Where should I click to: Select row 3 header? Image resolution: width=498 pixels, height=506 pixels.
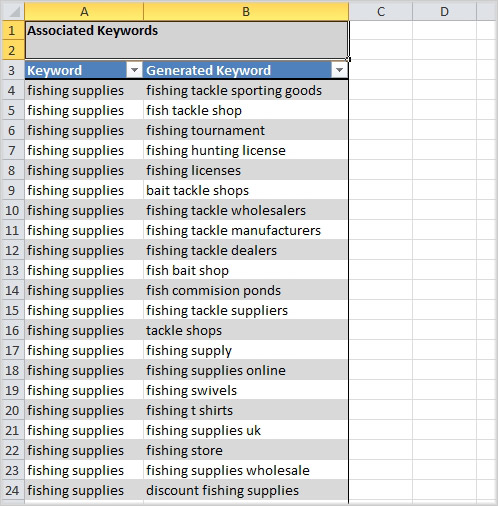point(12,70)
